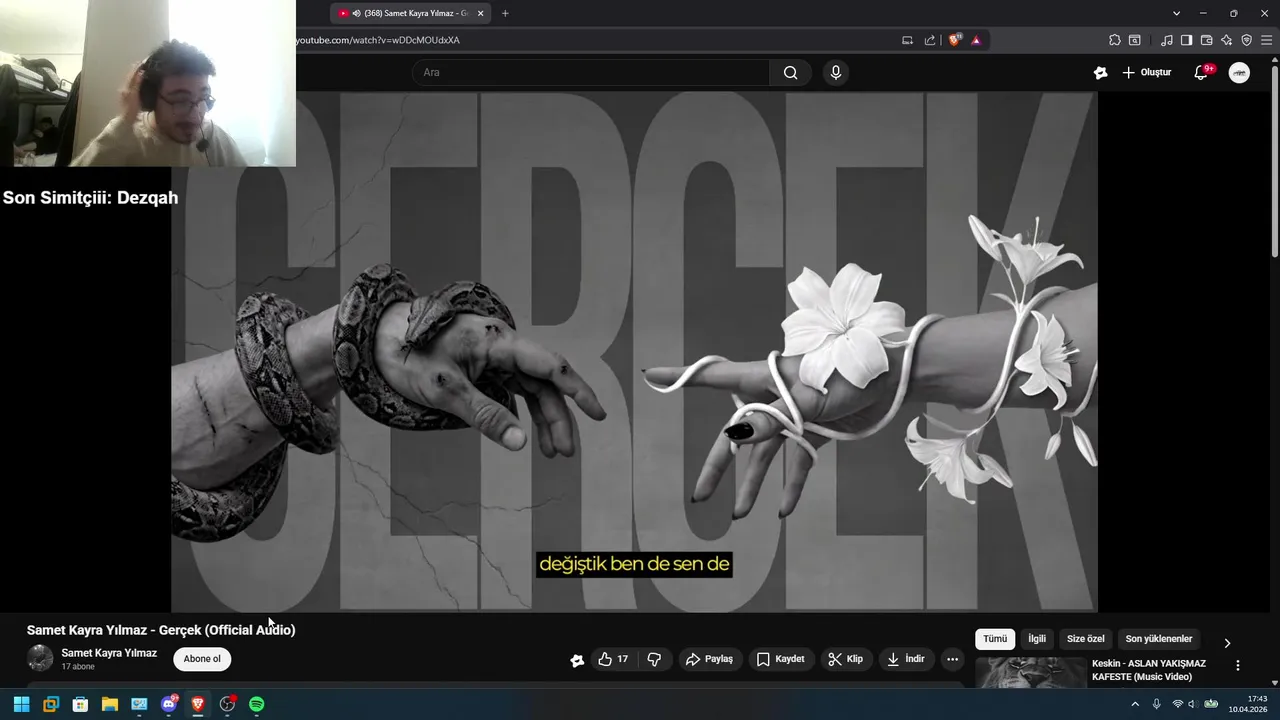
Task: Download video with İndir button
Action: click(905, 659)
